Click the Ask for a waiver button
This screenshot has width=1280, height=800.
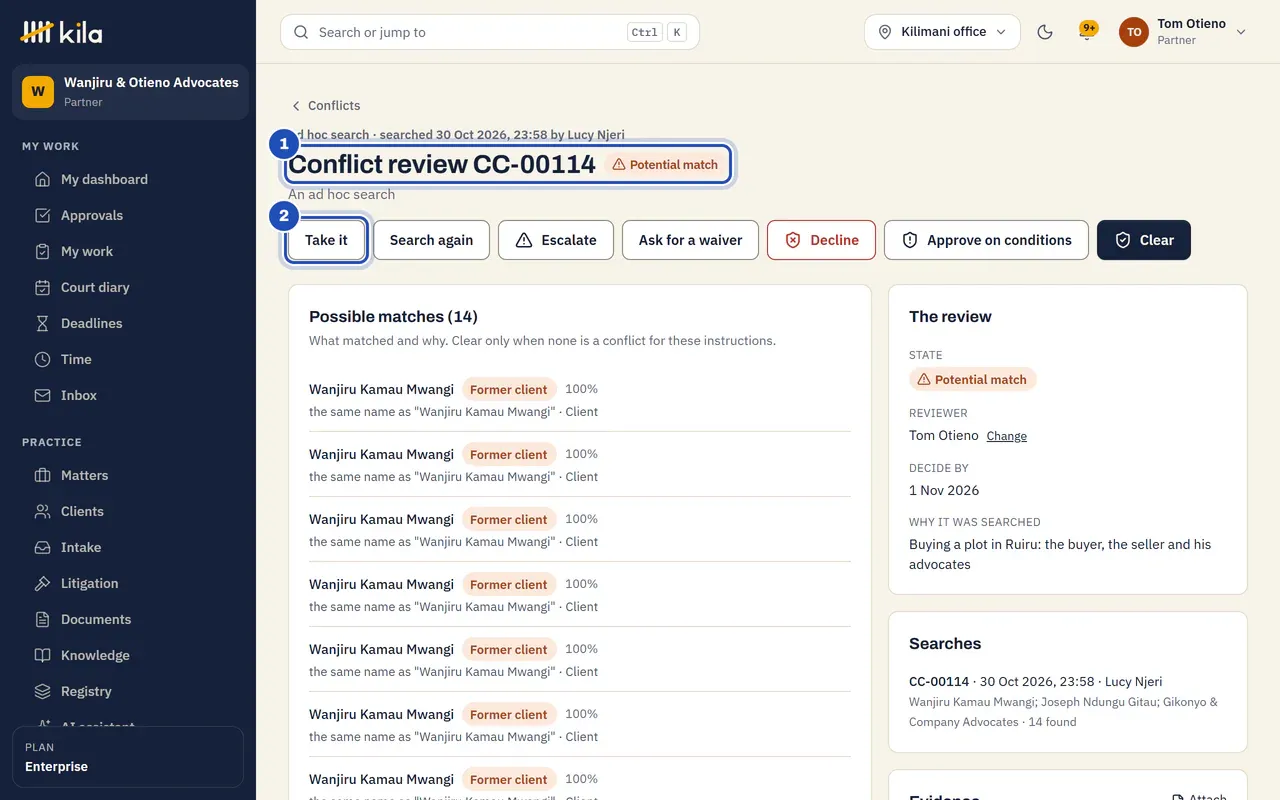coord(690,240)
